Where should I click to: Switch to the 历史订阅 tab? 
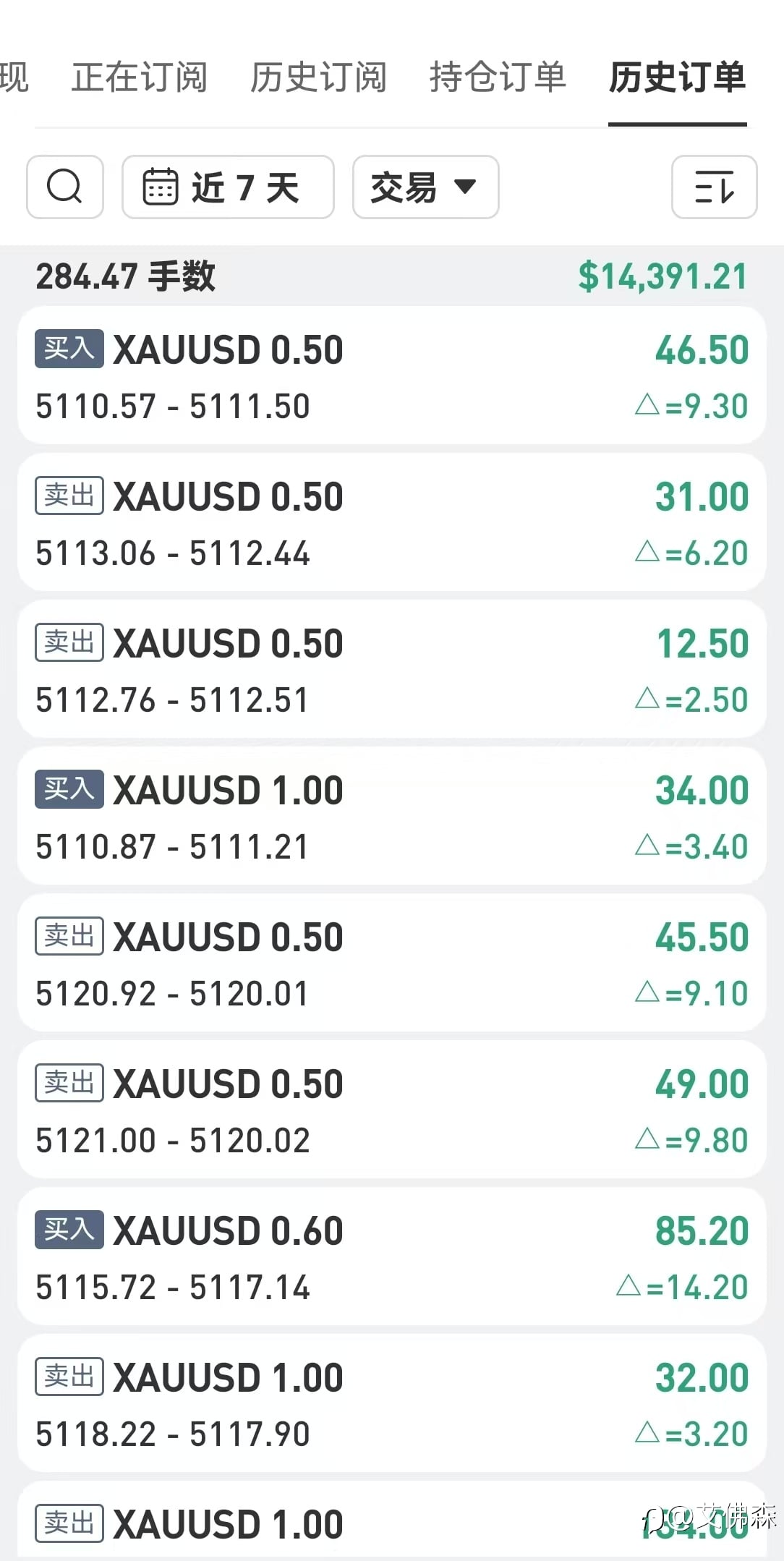318,77
